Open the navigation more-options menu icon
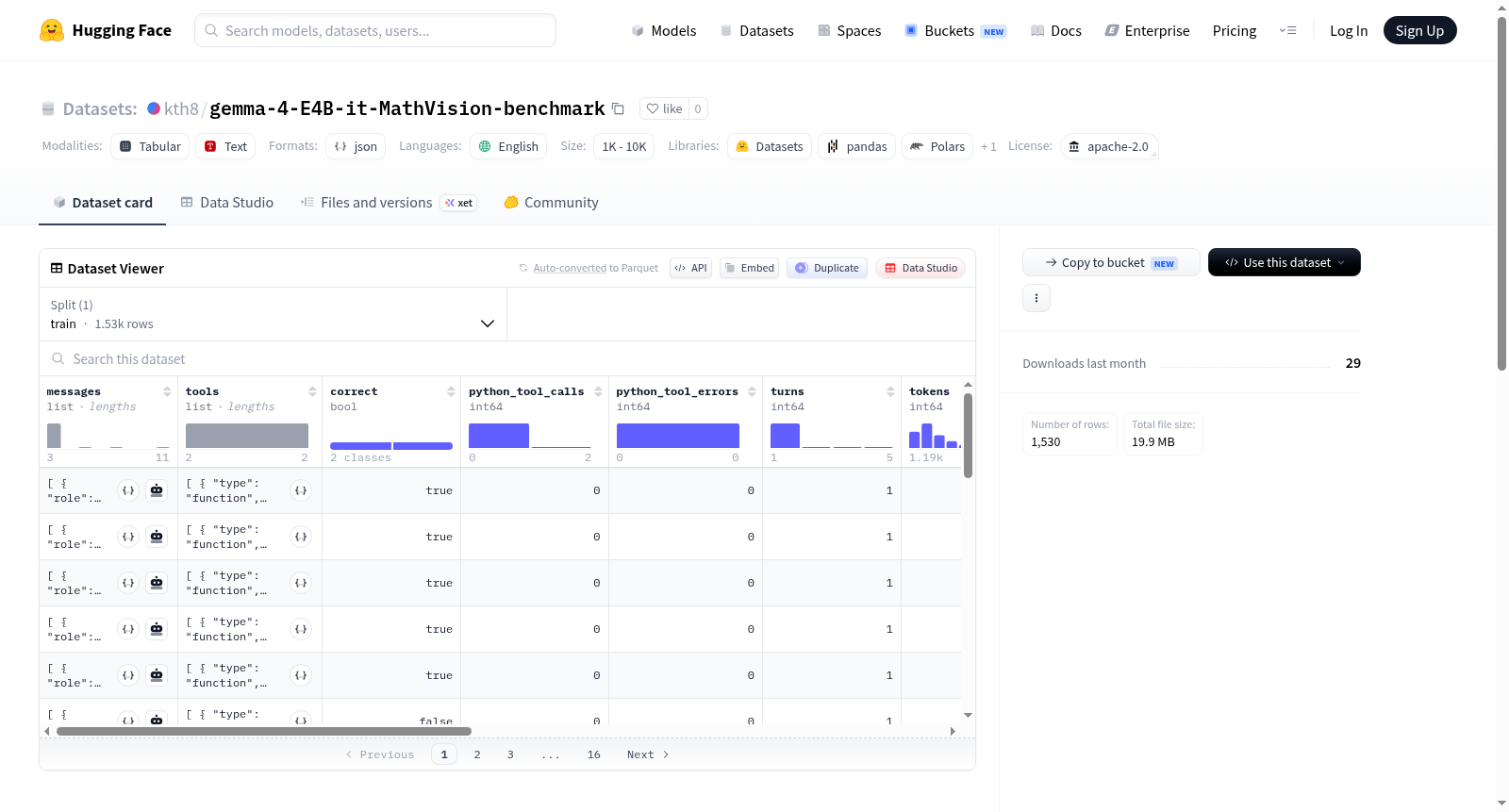This screenshot has width=1509, height=812. (1287, 30)
